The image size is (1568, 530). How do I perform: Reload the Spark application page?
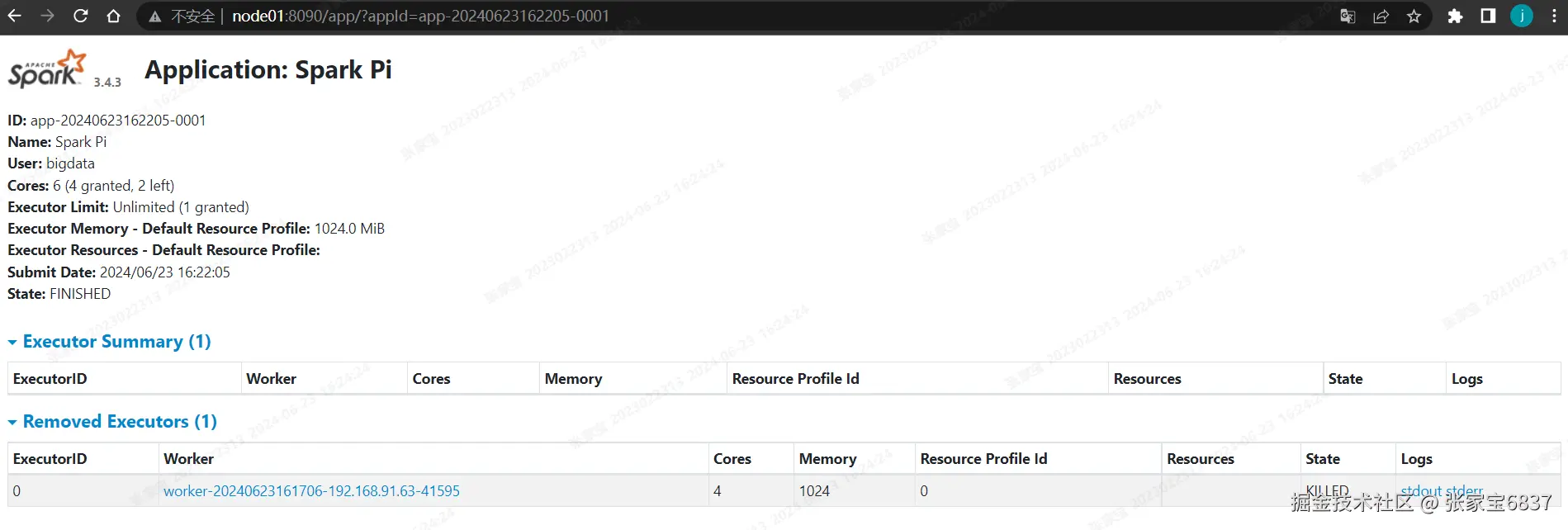point(81,16)
